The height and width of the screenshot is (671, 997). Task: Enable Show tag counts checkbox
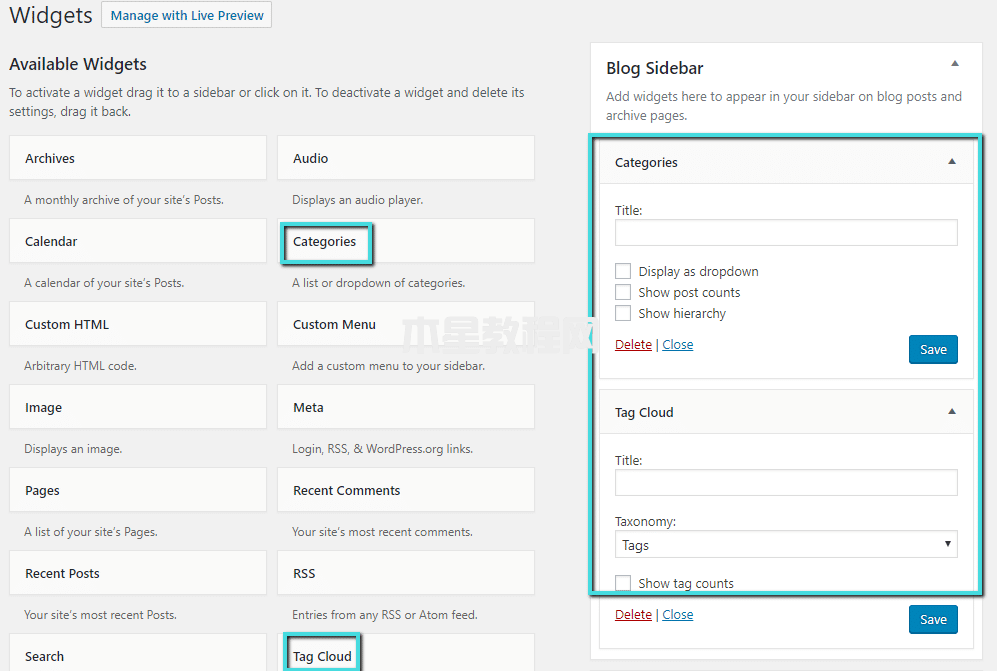click(623, 583)
